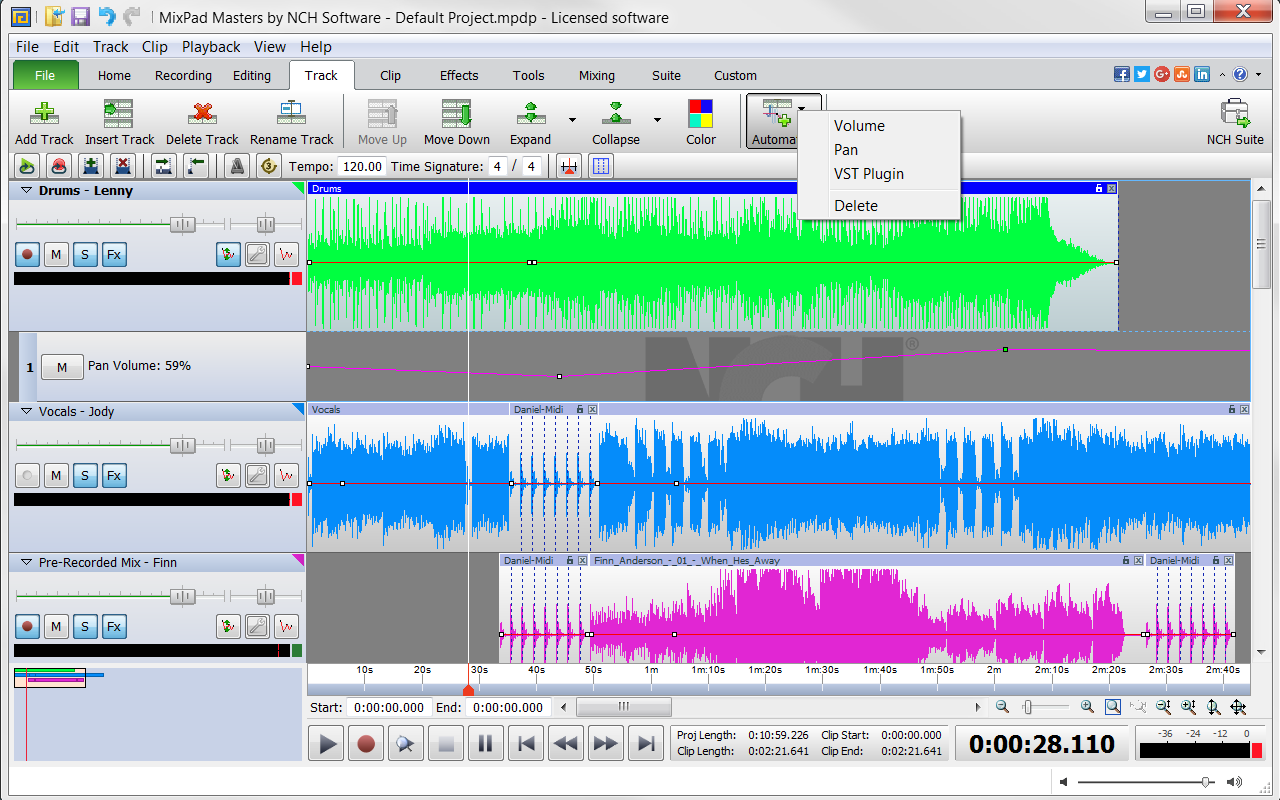
Task: Click the Insert Track icon
Action: pyautogui.click(x=118, y=120)
